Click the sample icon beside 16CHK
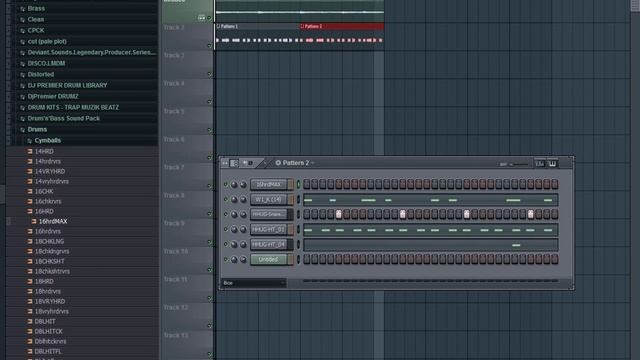640x360 pixels. point(30,191)
